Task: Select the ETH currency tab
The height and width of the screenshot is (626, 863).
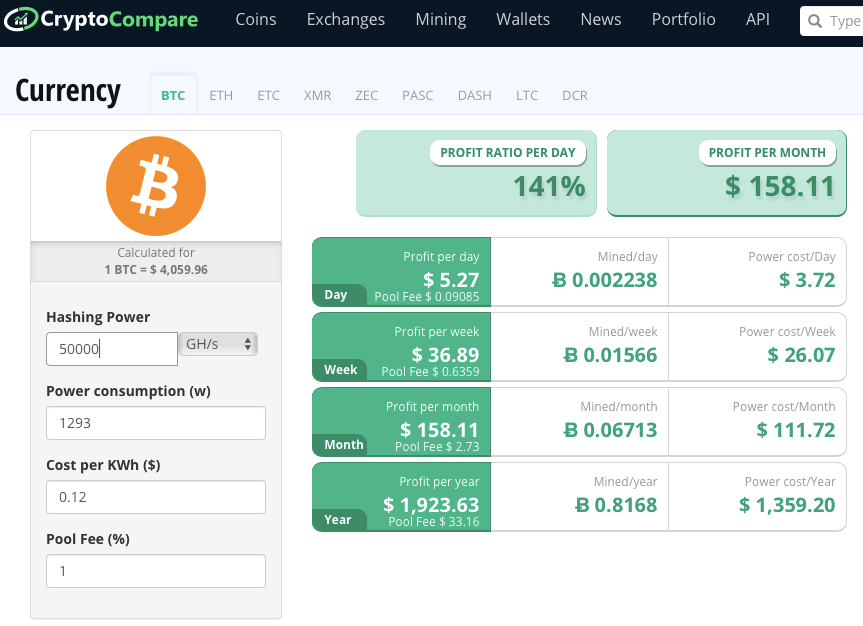Action: pyautogui.click(x=221, y=96)
